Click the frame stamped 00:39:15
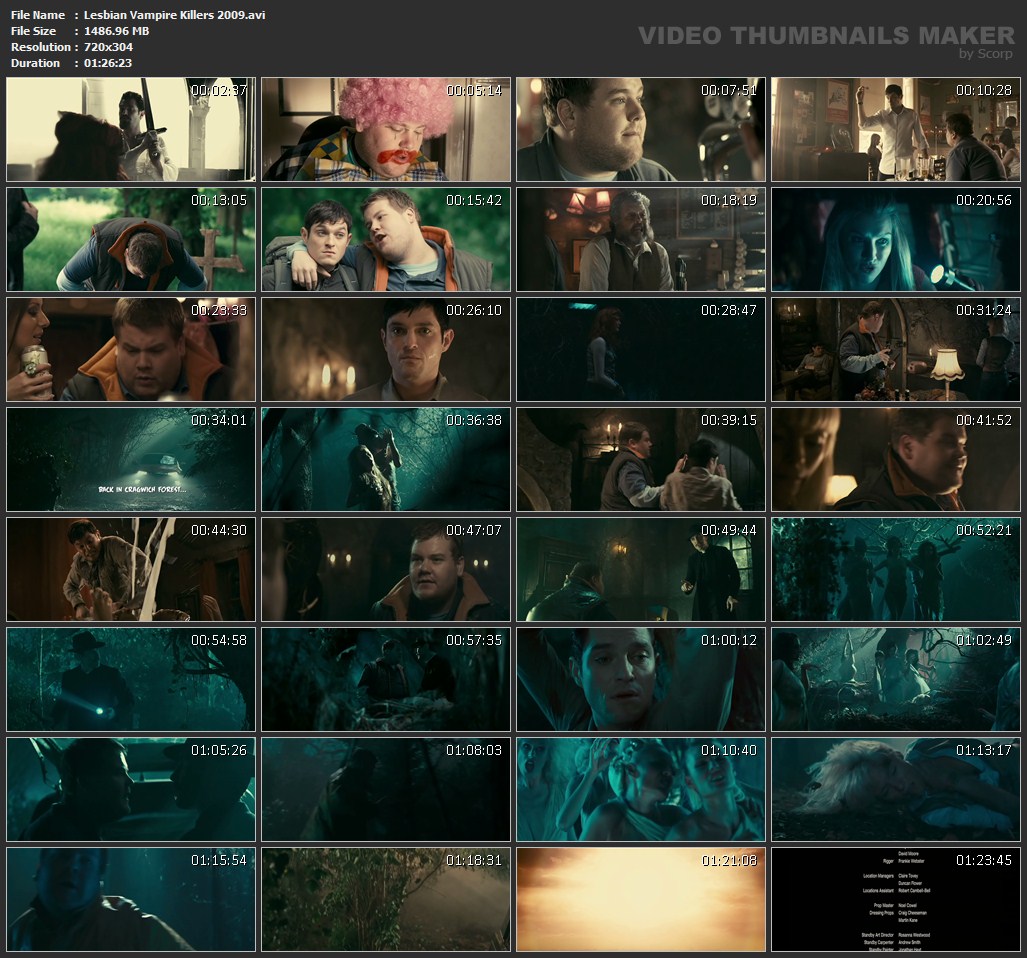 point(641,459)
